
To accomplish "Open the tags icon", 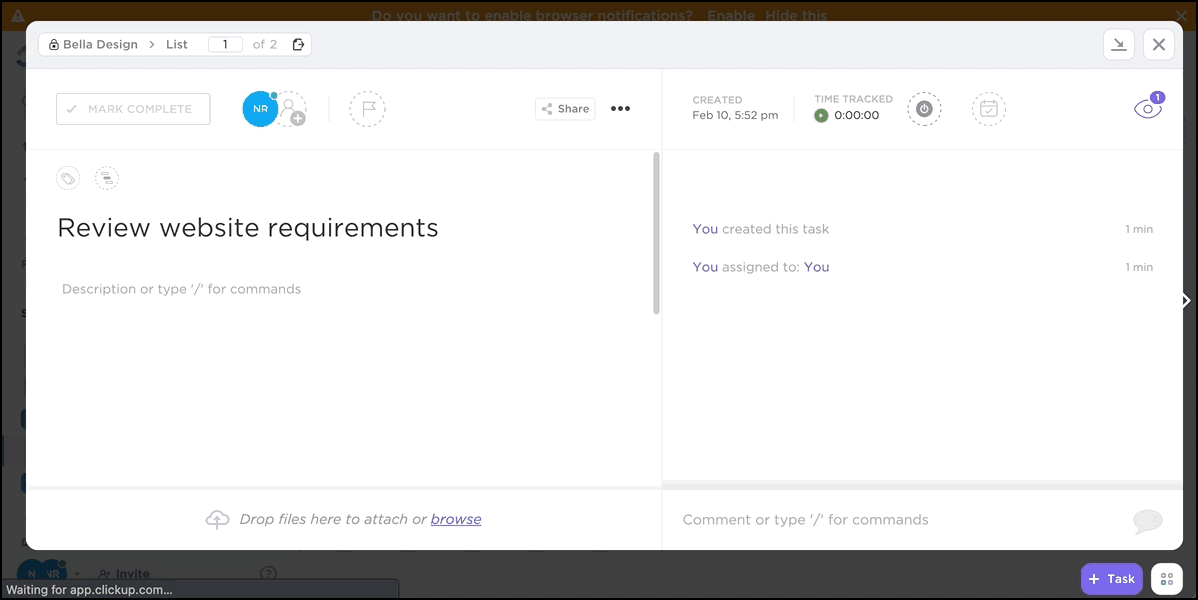I will coord(68,179).
